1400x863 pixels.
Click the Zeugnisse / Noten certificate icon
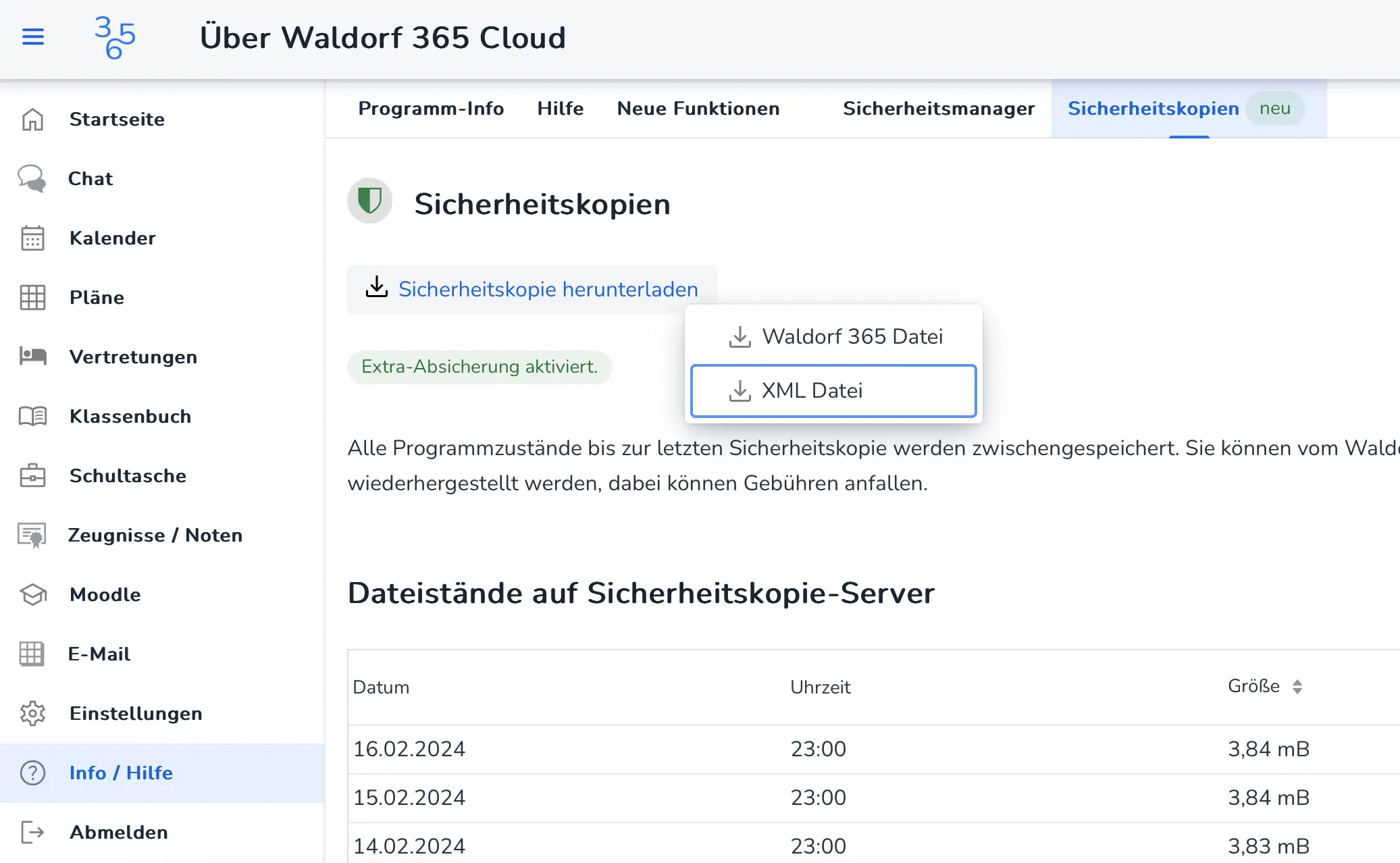pos(32,535)
